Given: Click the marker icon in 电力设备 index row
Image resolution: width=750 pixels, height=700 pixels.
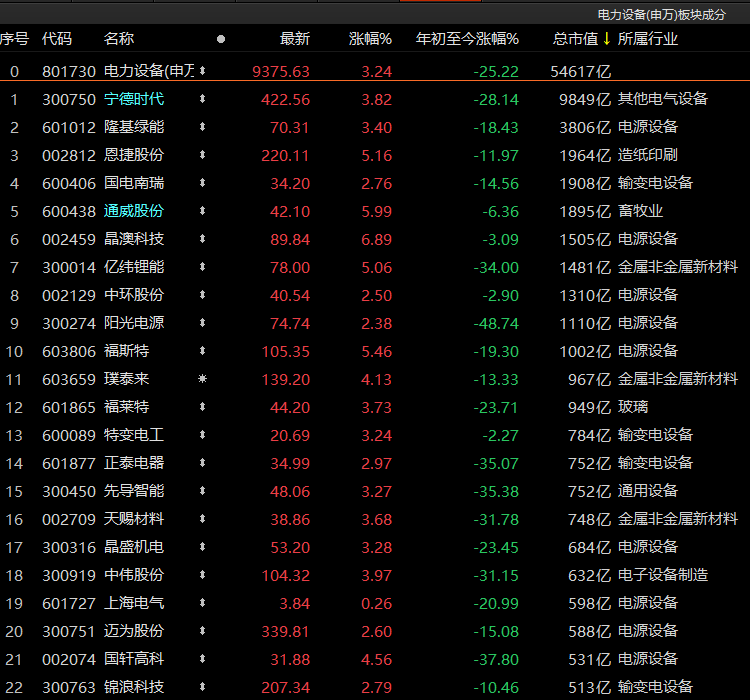Looking at the screenshot, I should click(x=203, y=71).
